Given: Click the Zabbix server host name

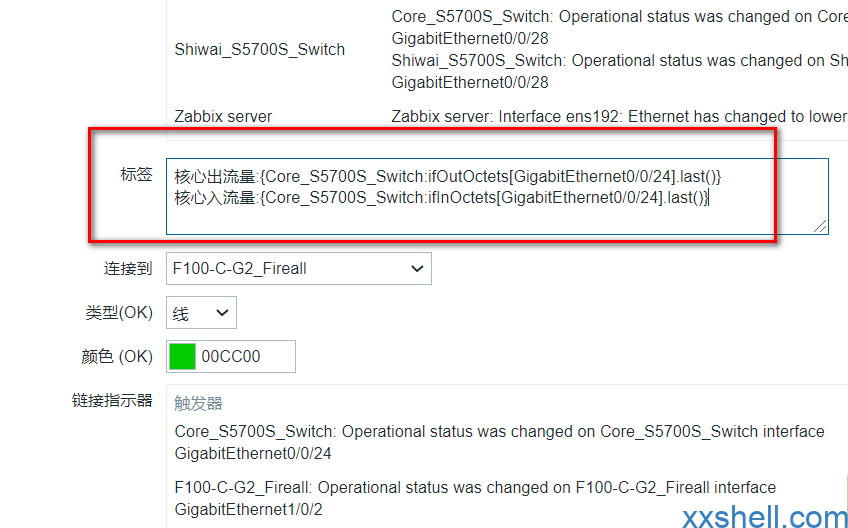Looking at the screenshot, I should [x=223, y=116].
